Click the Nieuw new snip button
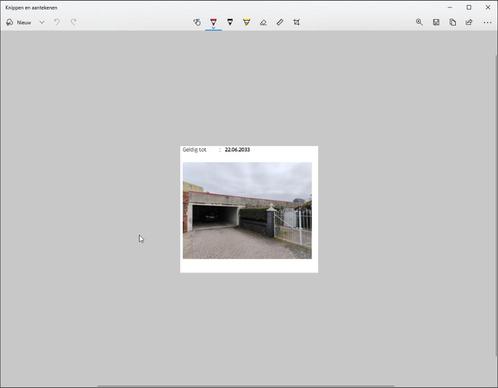This screenshot has width=498, height=388. pos(19,22)
